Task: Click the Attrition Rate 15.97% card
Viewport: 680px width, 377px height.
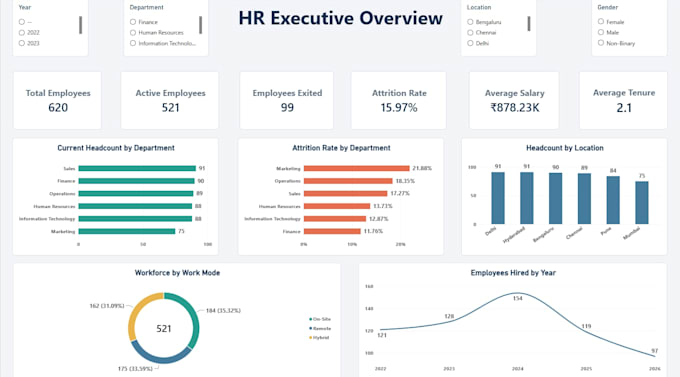Action: (399, 100)
